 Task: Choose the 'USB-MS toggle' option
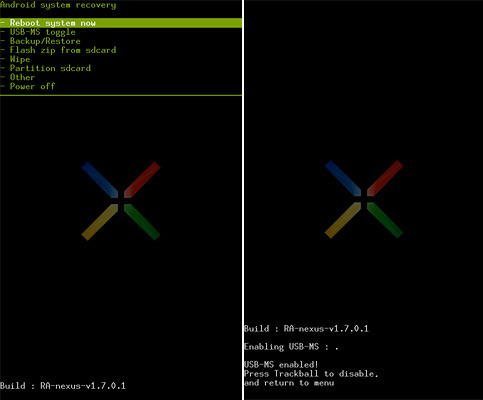(x=38, y=32)
